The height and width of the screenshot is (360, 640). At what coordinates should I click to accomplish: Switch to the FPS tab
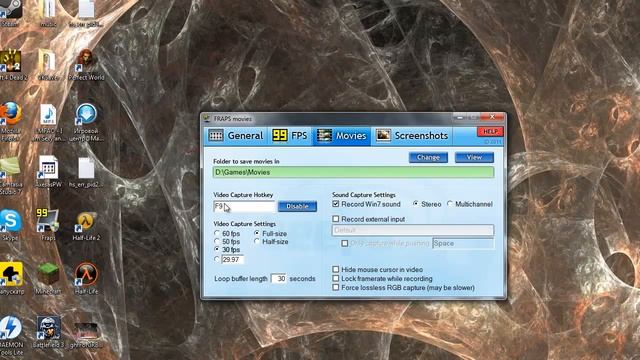290,136
